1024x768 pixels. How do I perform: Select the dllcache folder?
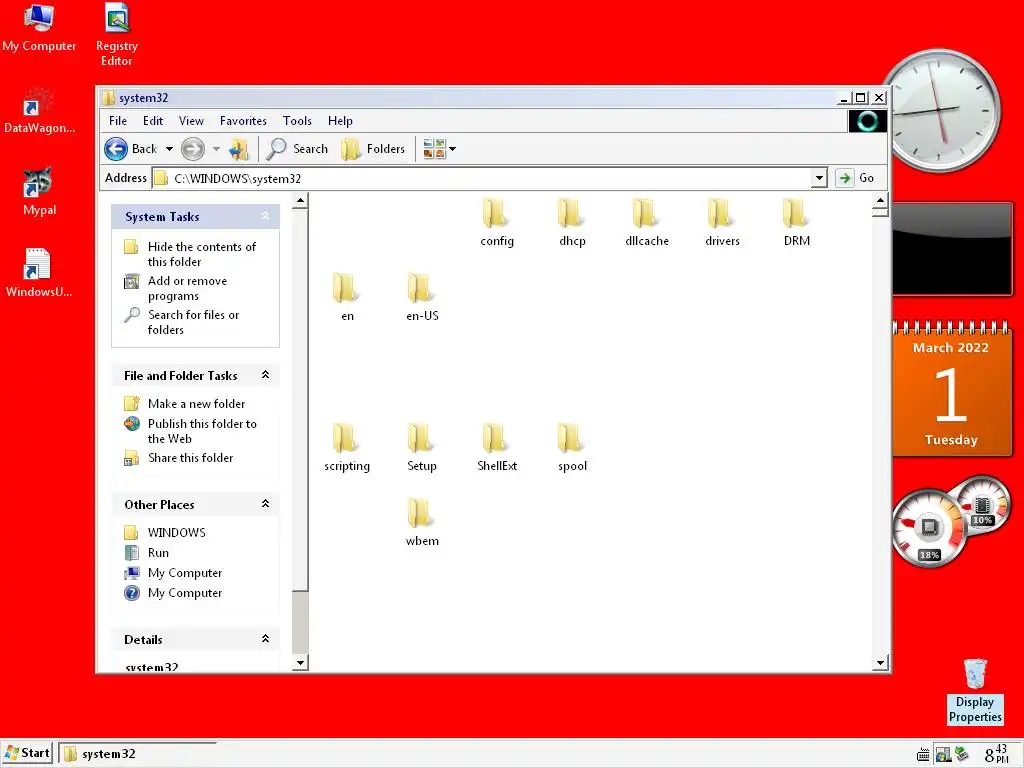point(647,222)
